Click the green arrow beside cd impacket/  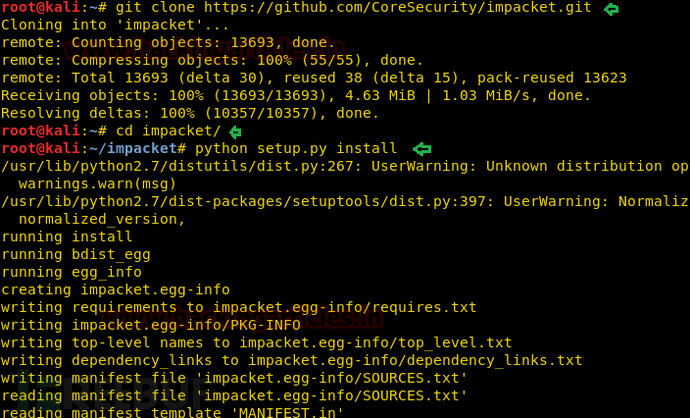coord(235,132)
